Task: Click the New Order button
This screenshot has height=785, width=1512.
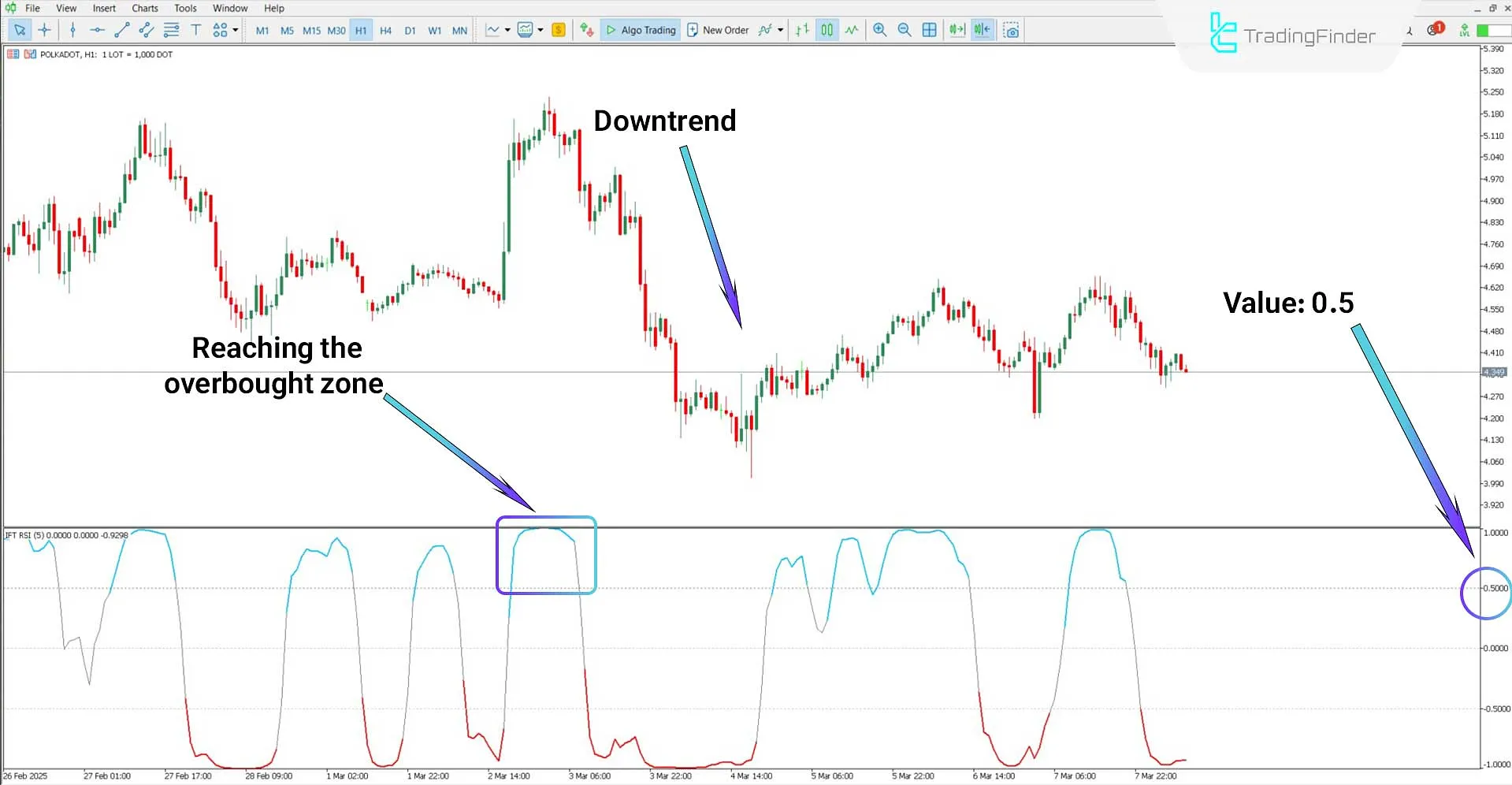Action: 718,30
